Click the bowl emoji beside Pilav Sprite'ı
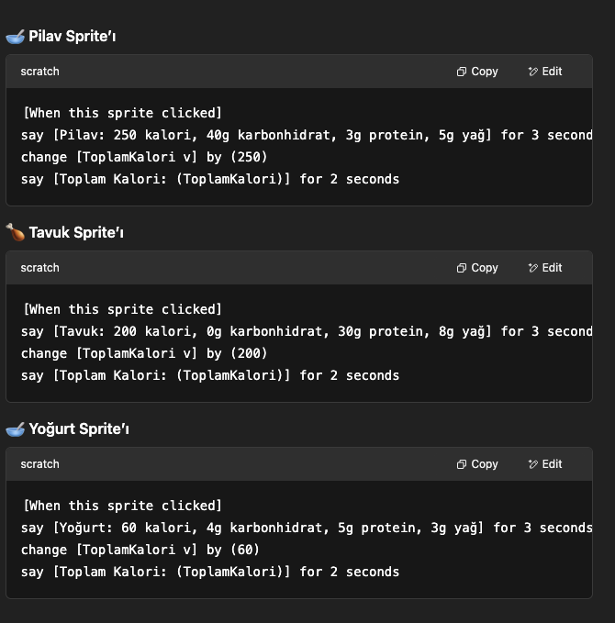 tap(15, 36)
